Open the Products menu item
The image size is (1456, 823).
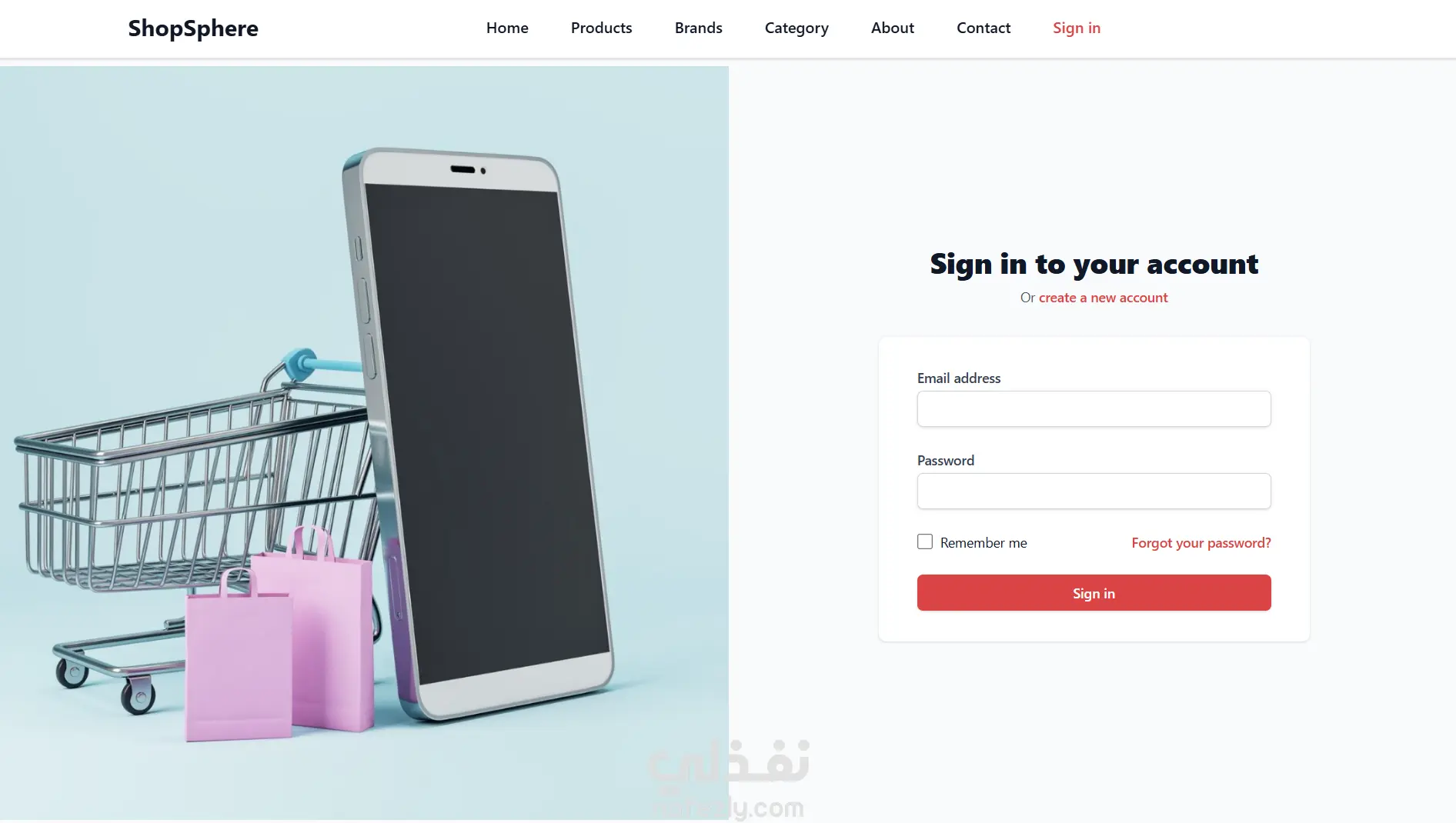tap(601, 28)
